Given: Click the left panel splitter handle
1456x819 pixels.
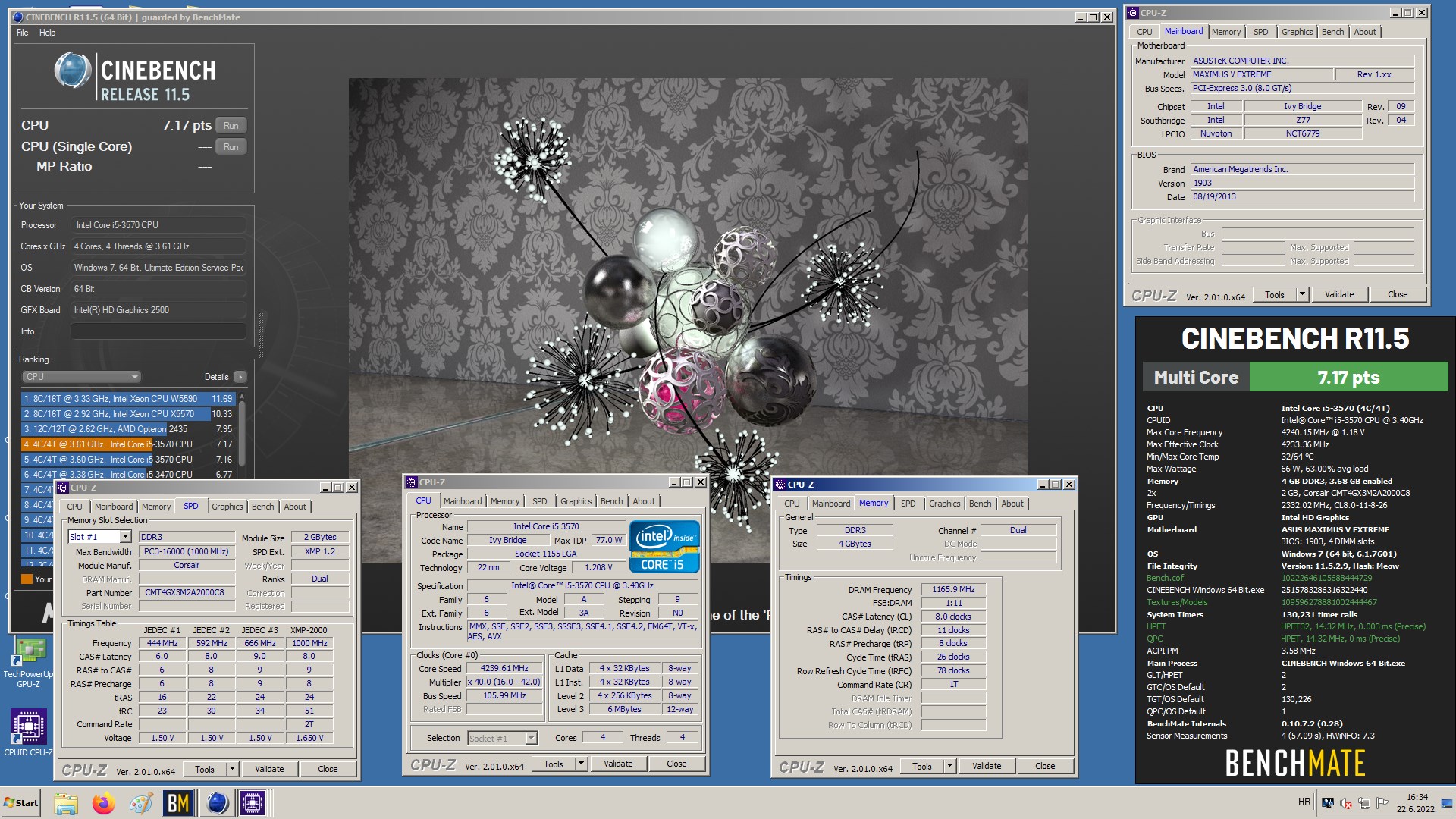Looking at the screenshot, I should (262, 335).
